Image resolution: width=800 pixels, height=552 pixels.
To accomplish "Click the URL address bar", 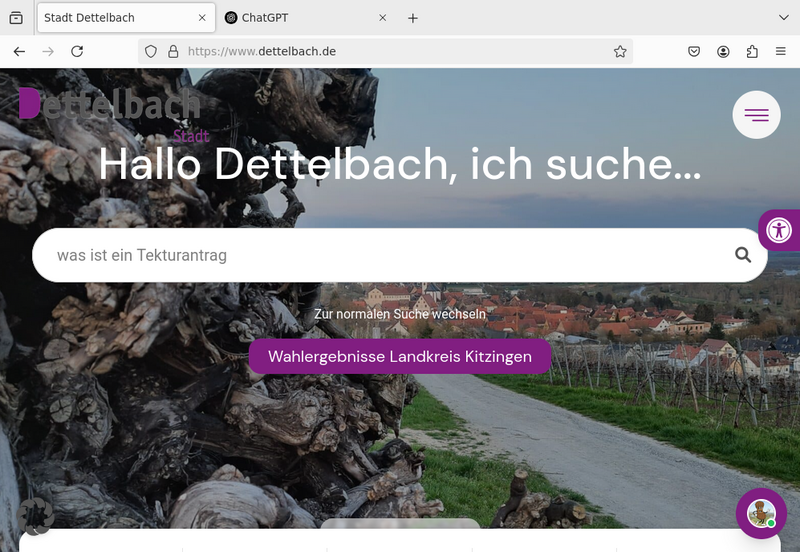I will pyautogui.click(x=385, y=52).
